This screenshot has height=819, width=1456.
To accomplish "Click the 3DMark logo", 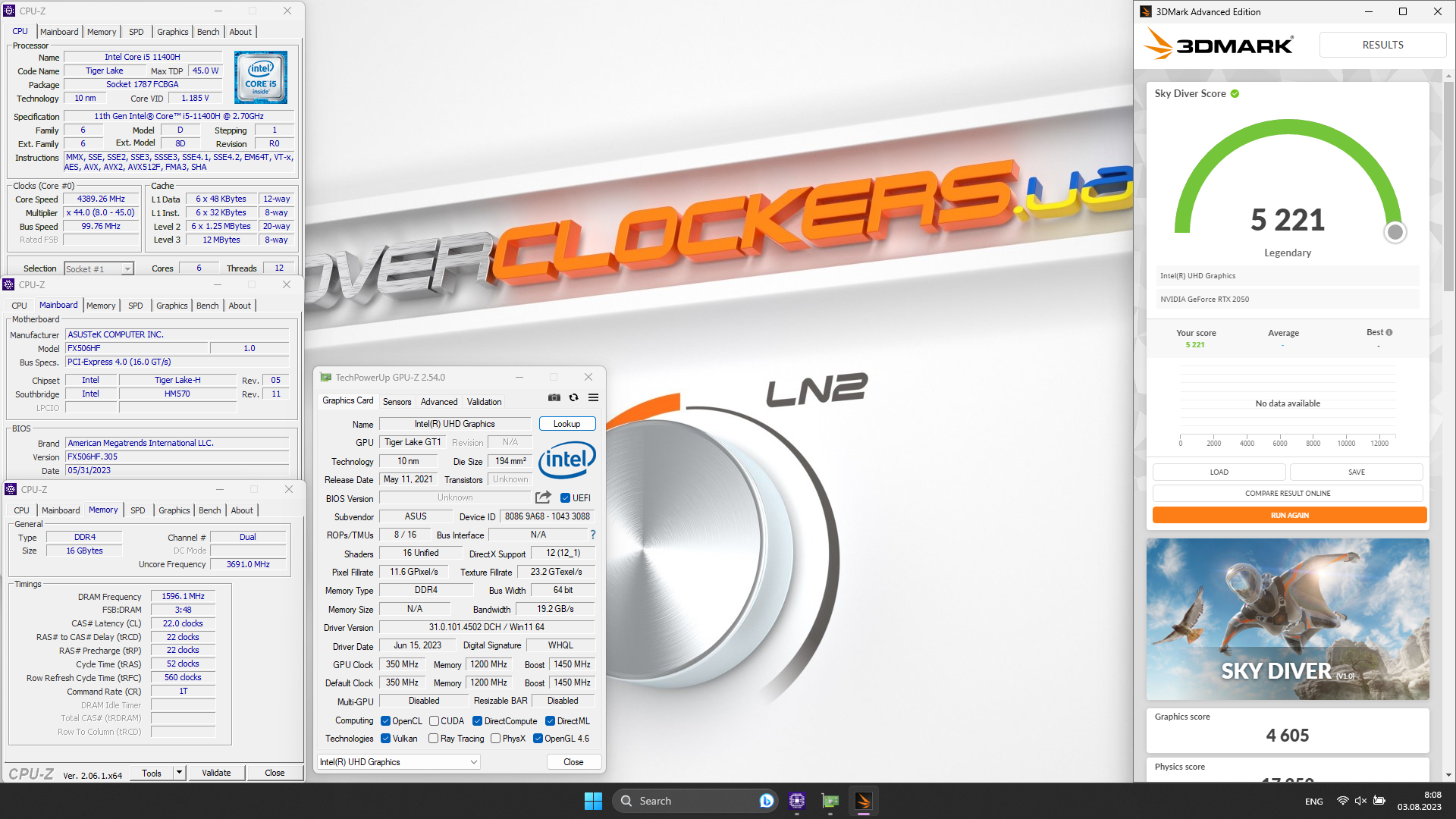I will point(1218,45).
